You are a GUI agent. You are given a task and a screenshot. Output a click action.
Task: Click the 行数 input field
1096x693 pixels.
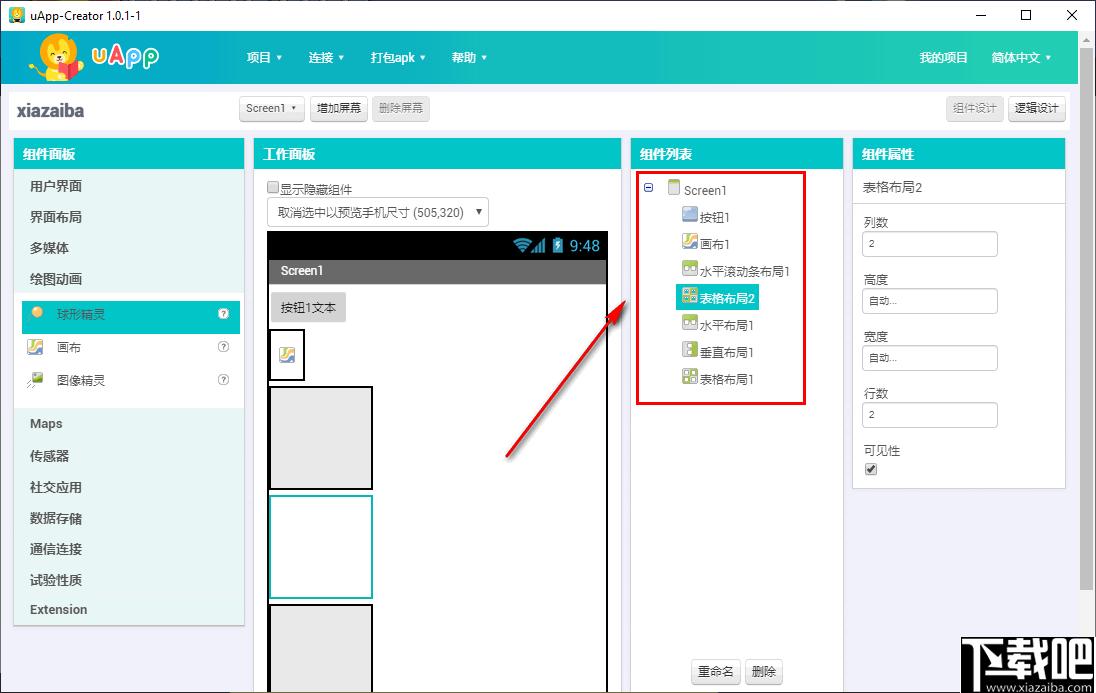[x=930, y=415]
